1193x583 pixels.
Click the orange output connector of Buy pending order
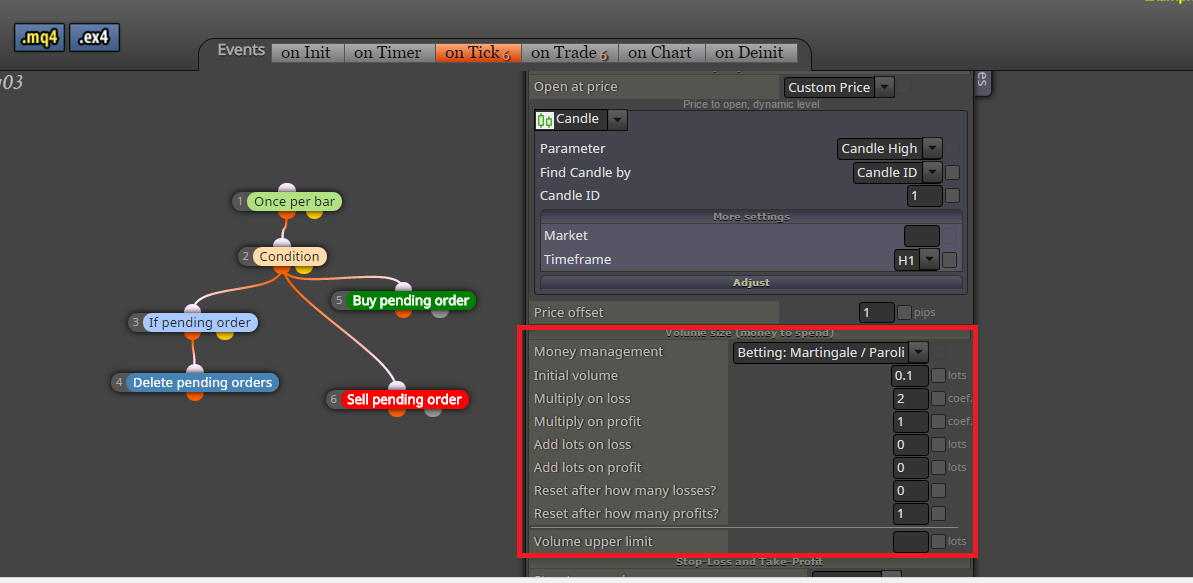pos(404,314)
